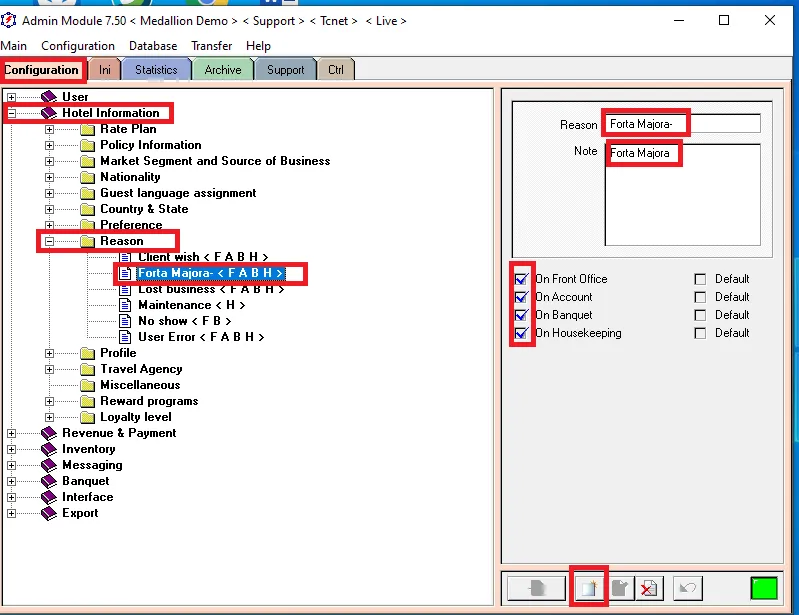Check Default box for On Front Office
799x615 pixels.
point(700,279)
